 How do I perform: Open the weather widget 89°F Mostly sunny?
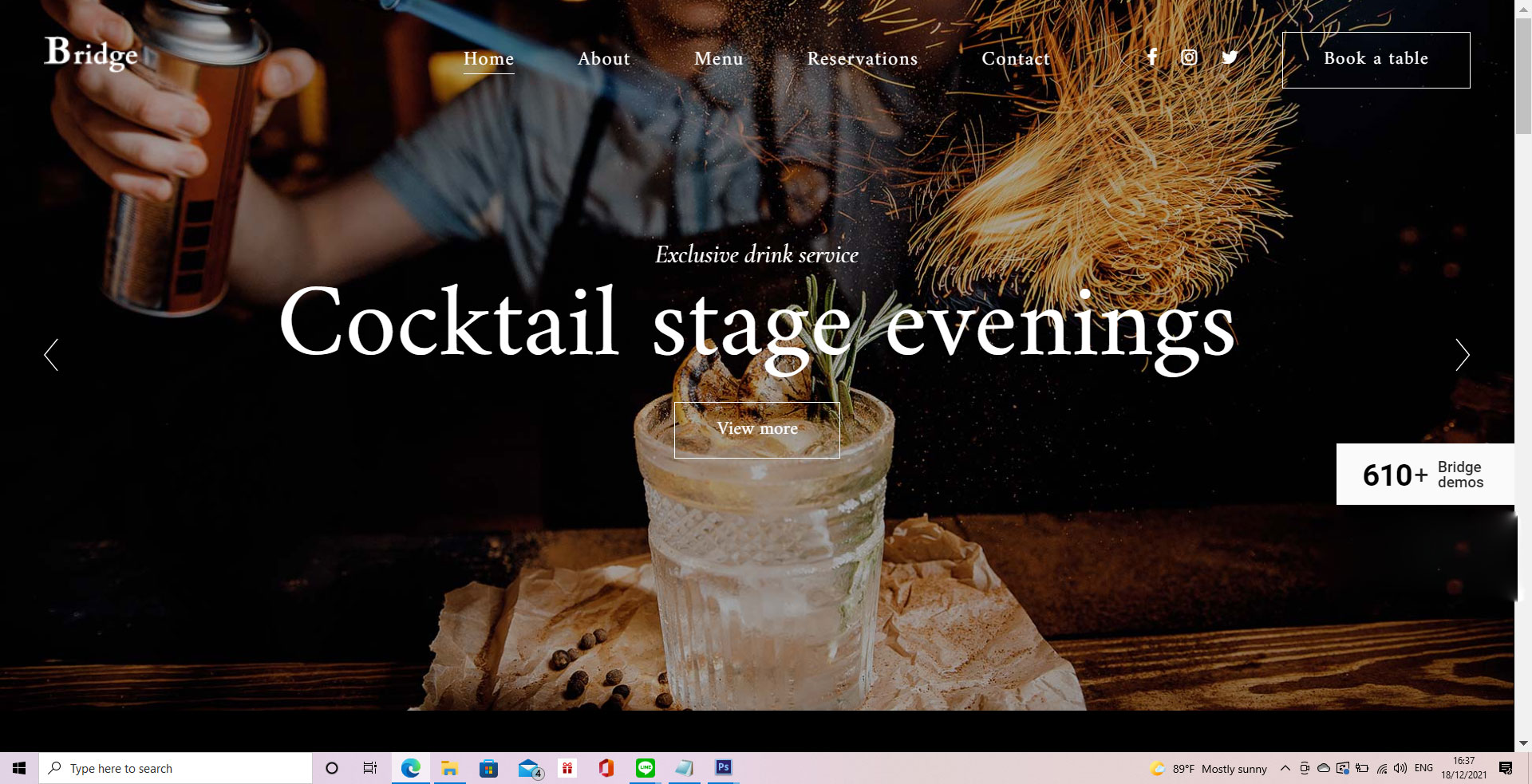click(1208, 769)
